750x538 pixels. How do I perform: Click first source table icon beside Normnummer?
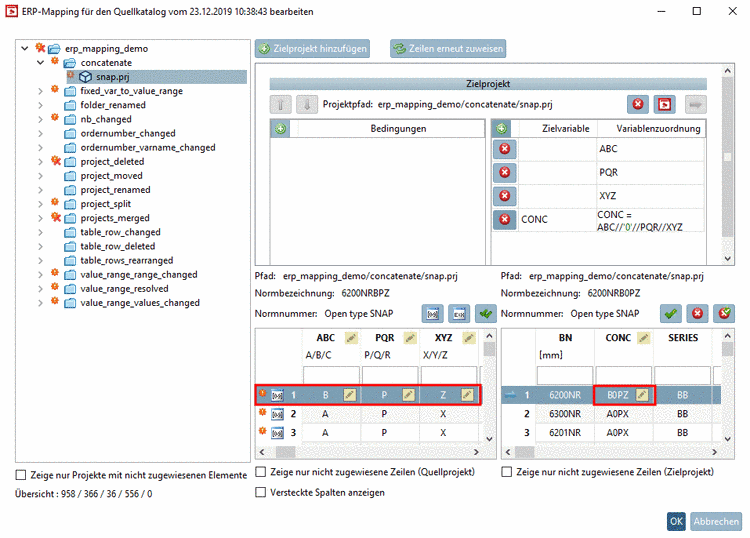point(432,314)
